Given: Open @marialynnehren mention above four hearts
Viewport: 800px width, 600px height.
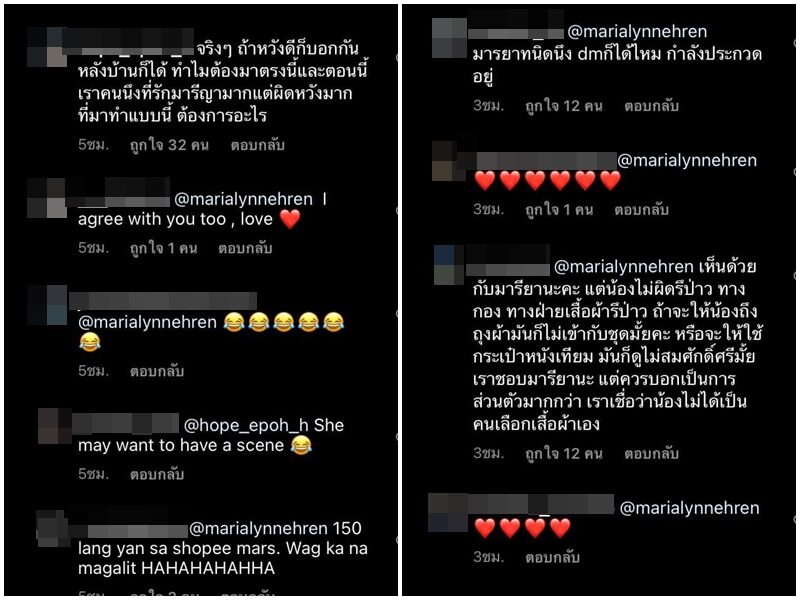Looking at the screenshot, I should point(689,508).
